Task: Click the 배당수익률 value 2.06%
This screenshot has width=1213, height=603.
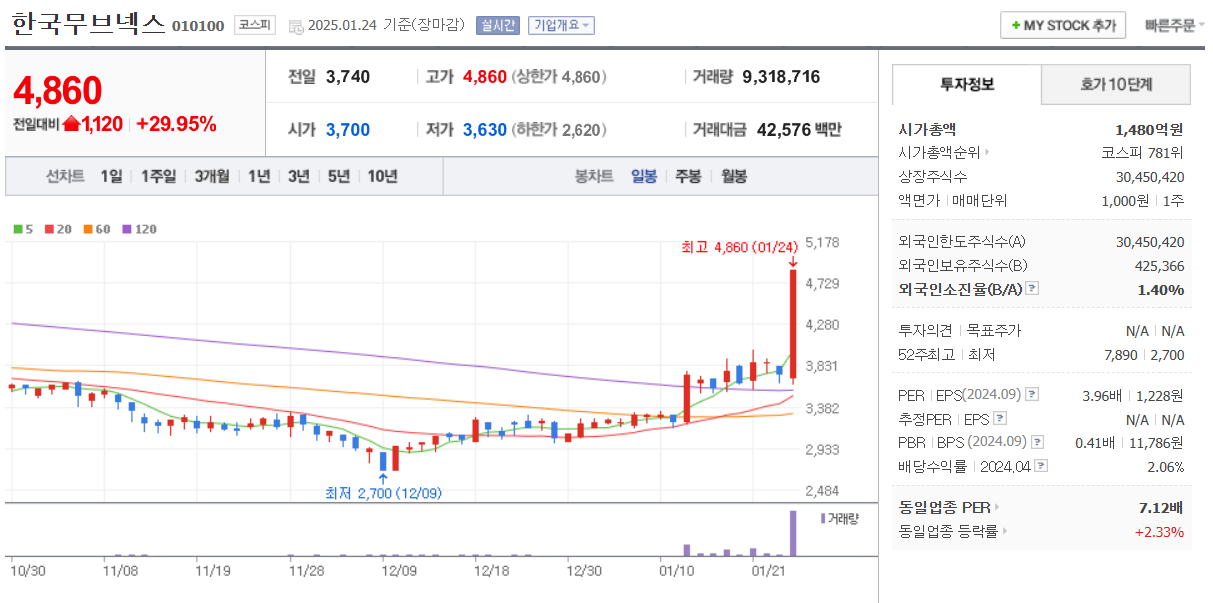Action: point(1165,467)
